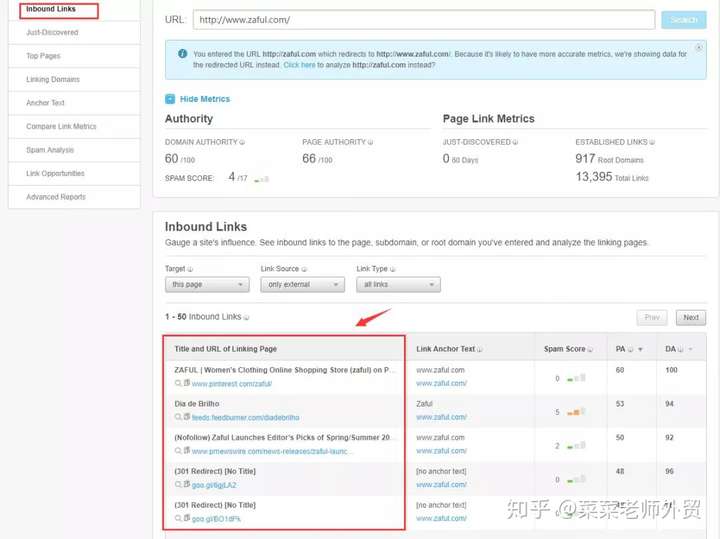Click page icon beside pinterest.com URL
The height and width of the screenshot is (539, 720).
click(x=187, y=383)
